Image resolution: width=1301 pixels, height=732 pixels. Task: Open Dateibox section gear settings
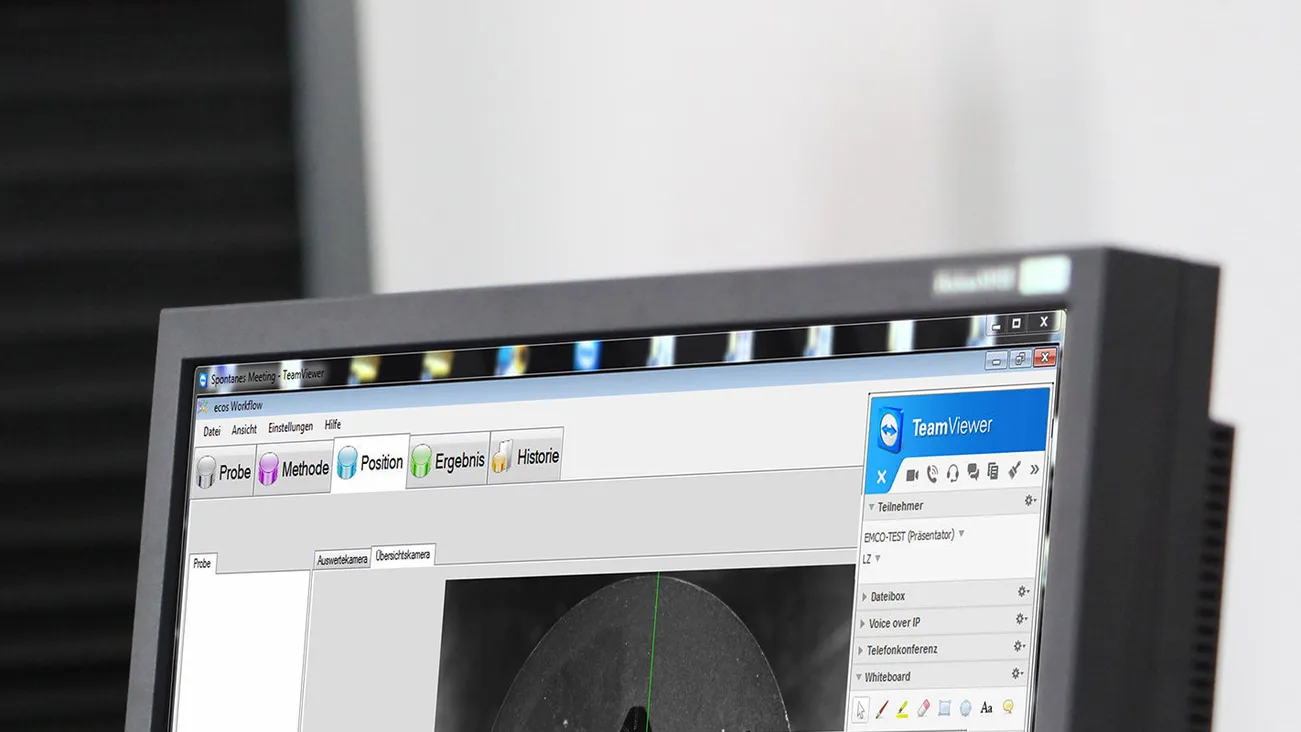point(1022,592)
